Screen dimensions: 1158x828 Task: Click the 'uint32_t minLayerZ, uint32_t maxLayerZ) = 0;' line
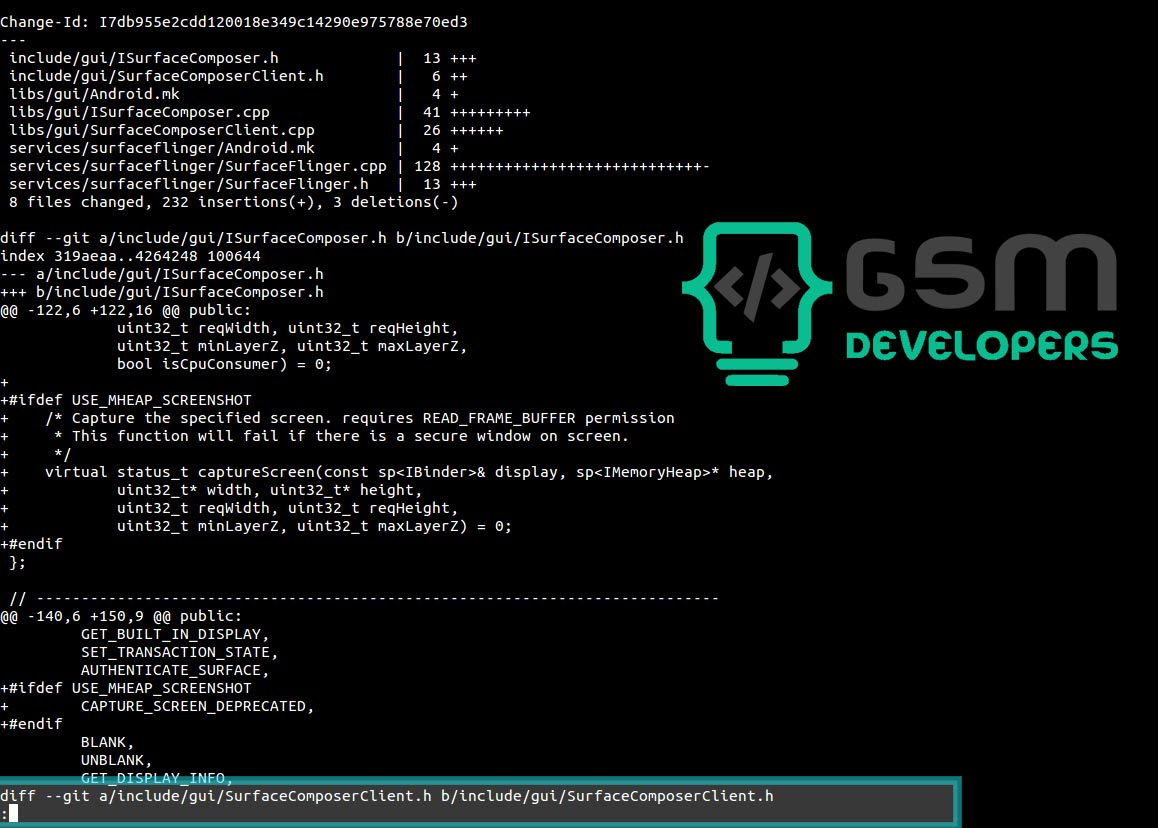click(x=256, y=527)
